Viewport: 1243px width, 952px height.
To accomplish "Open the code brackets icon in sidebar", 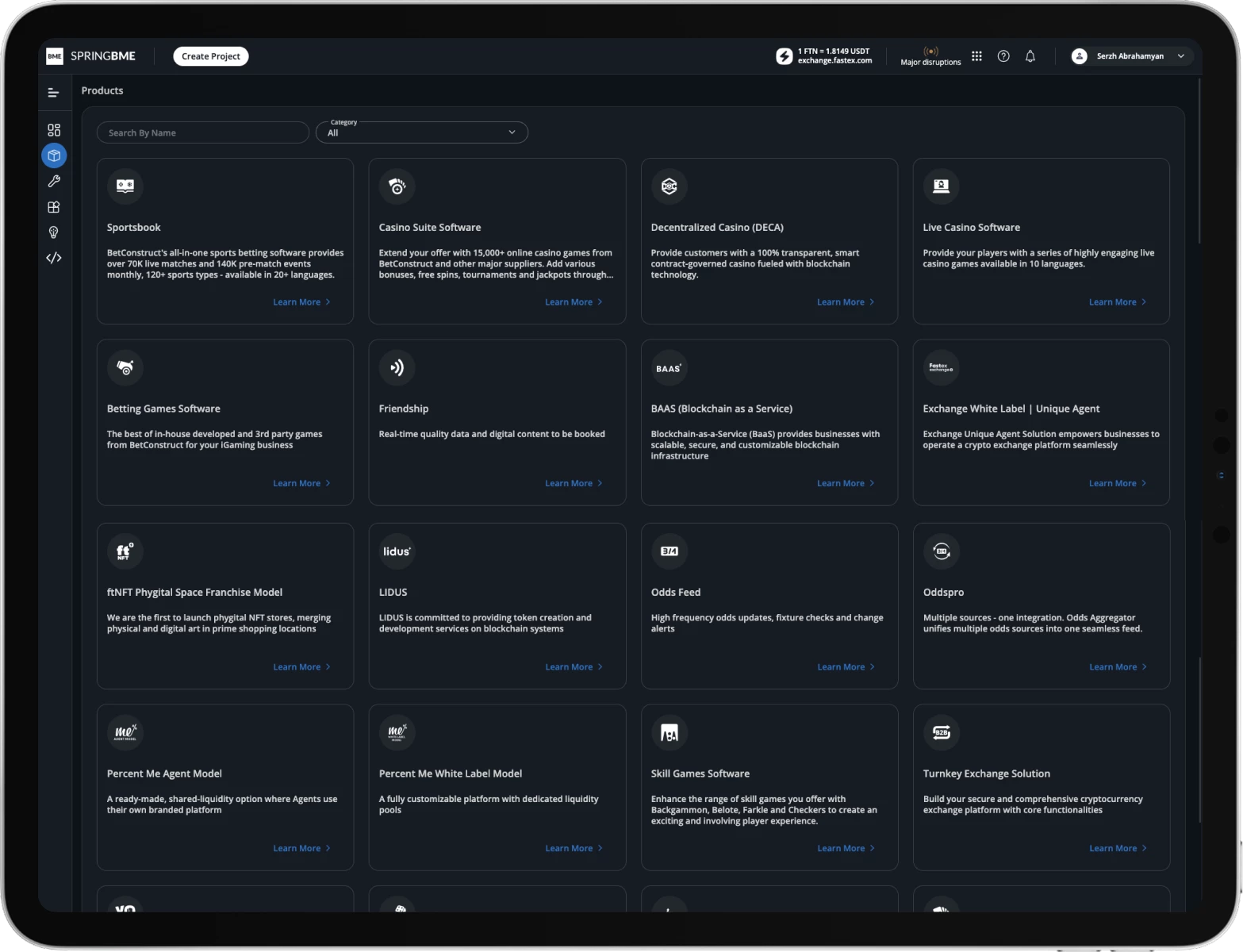I will (x=54, y=258).
